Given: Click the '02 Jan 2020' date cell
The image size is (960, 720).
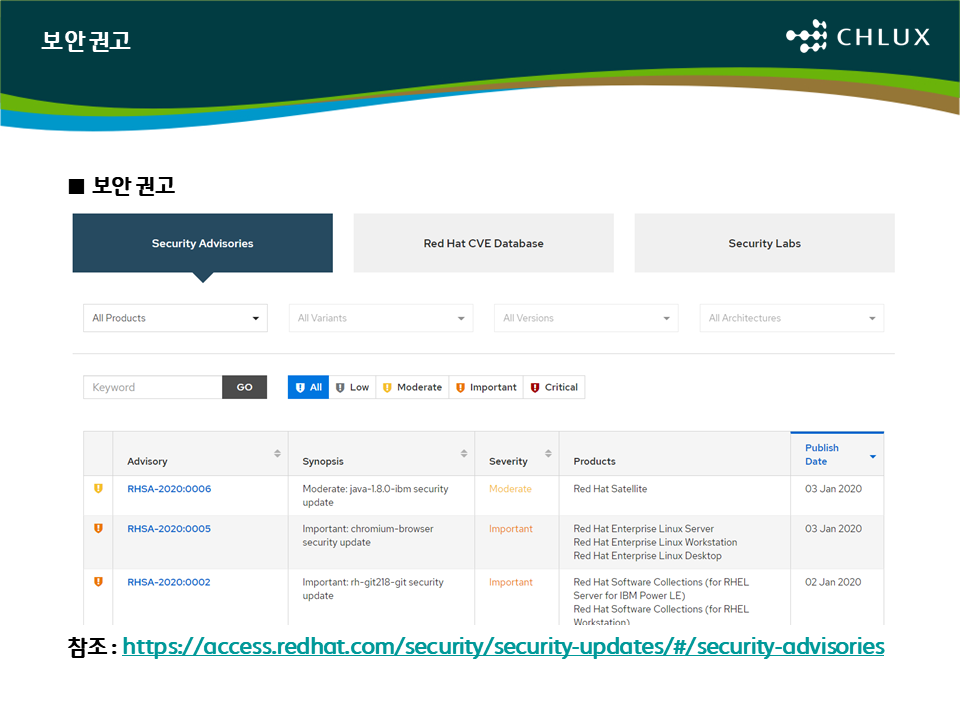Looking at the screenshot, I should click(833, 582).
